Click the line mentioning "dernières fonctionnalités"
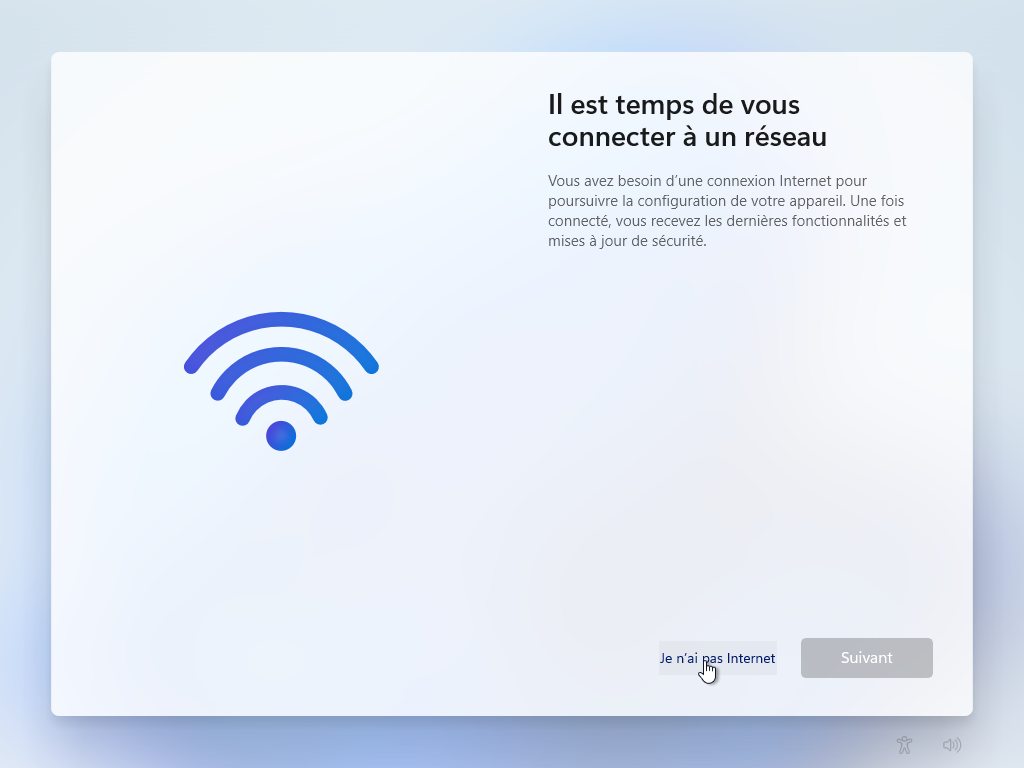The width and height of the screenshot is (1024, 768). (x=727, y=221)
